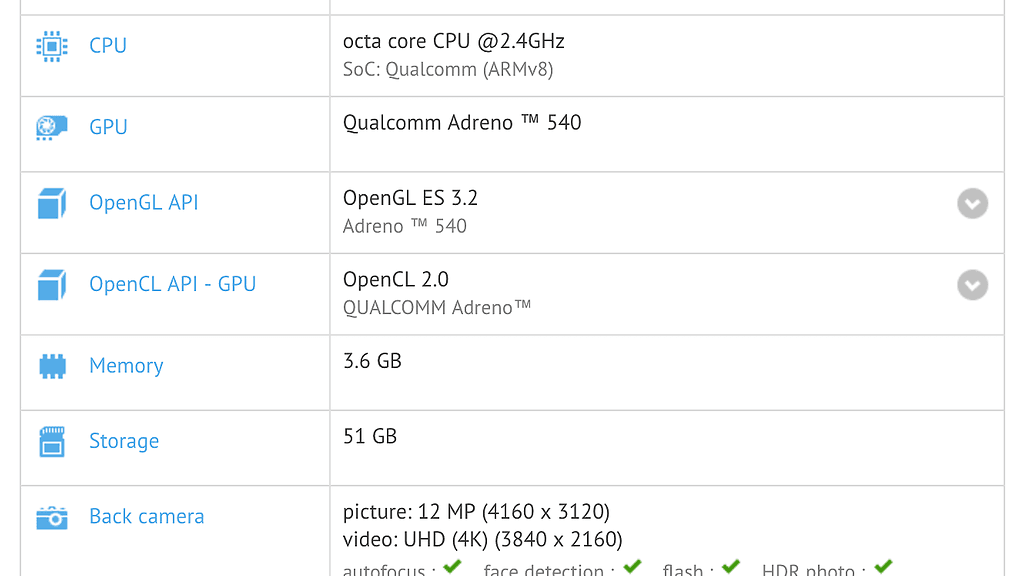Select the OpenCL API - GPU label
This screenshot has width=1024, height=576.
[172, 285]
